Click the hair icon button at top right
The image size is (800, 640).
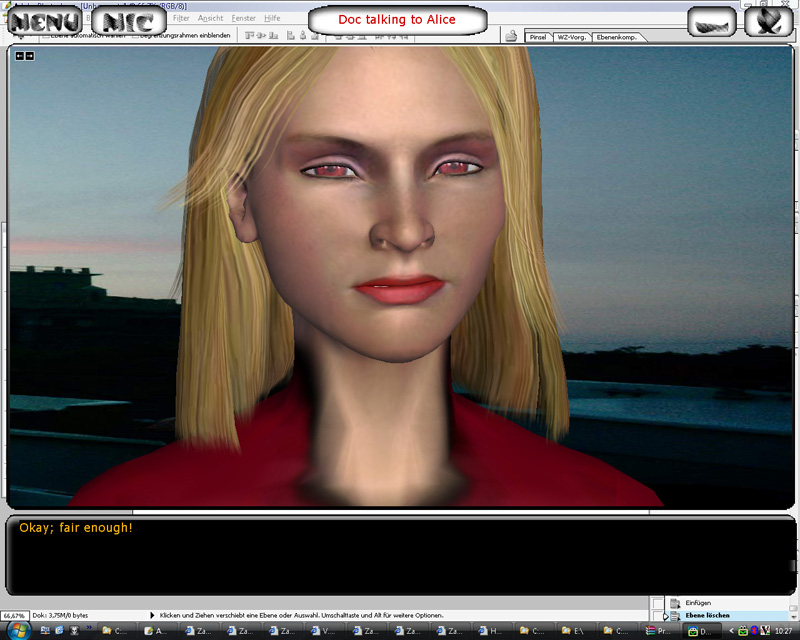[x=712, y=21]
